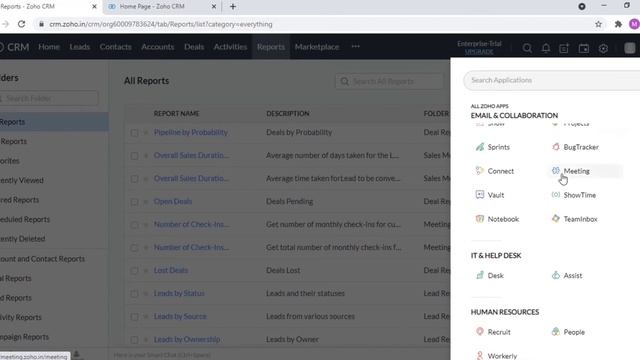Open the Vault app
640x360 pixels.
pos(490,195)
